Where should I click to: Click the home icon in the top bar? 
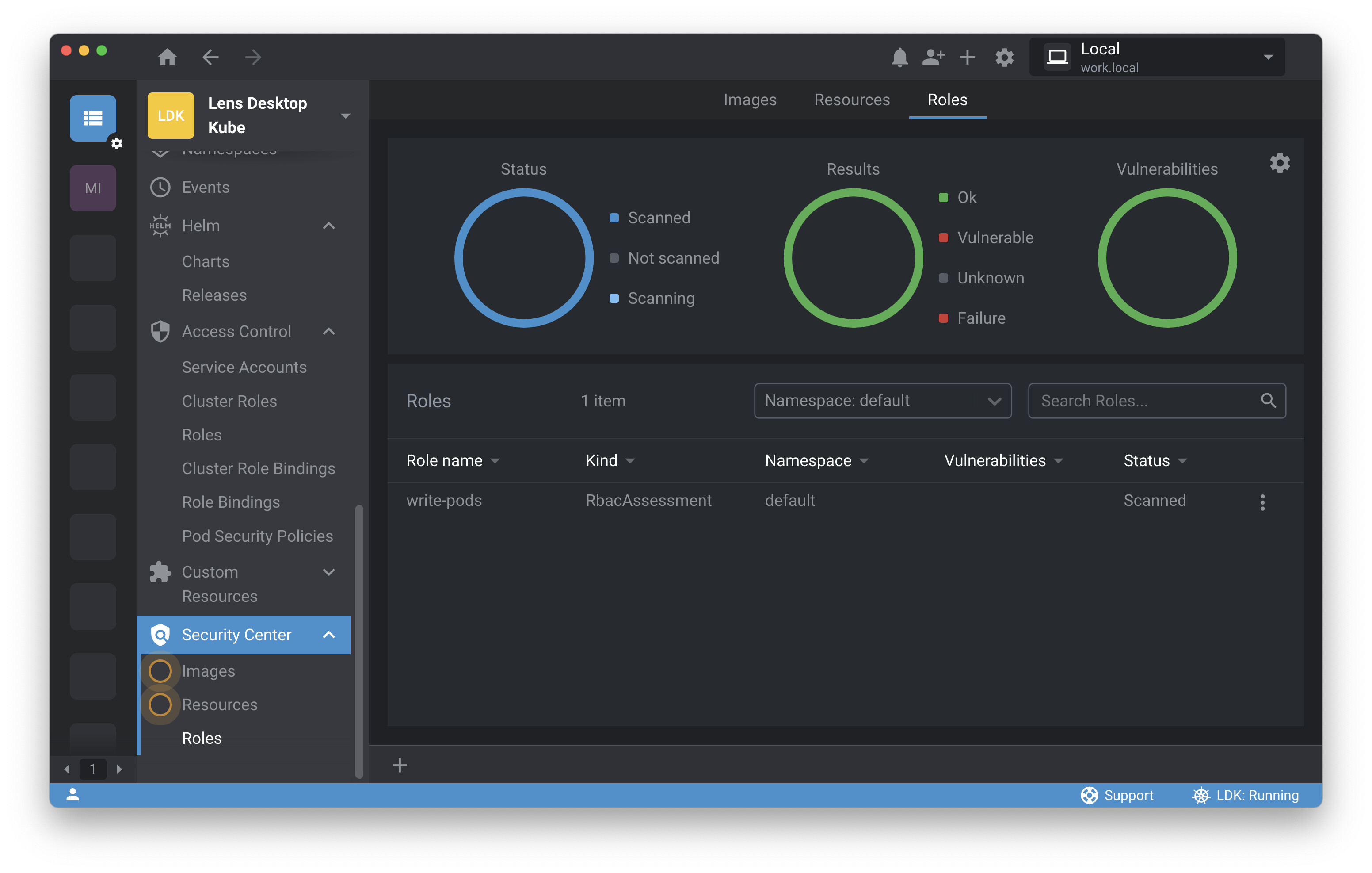(x=167, y=57)
